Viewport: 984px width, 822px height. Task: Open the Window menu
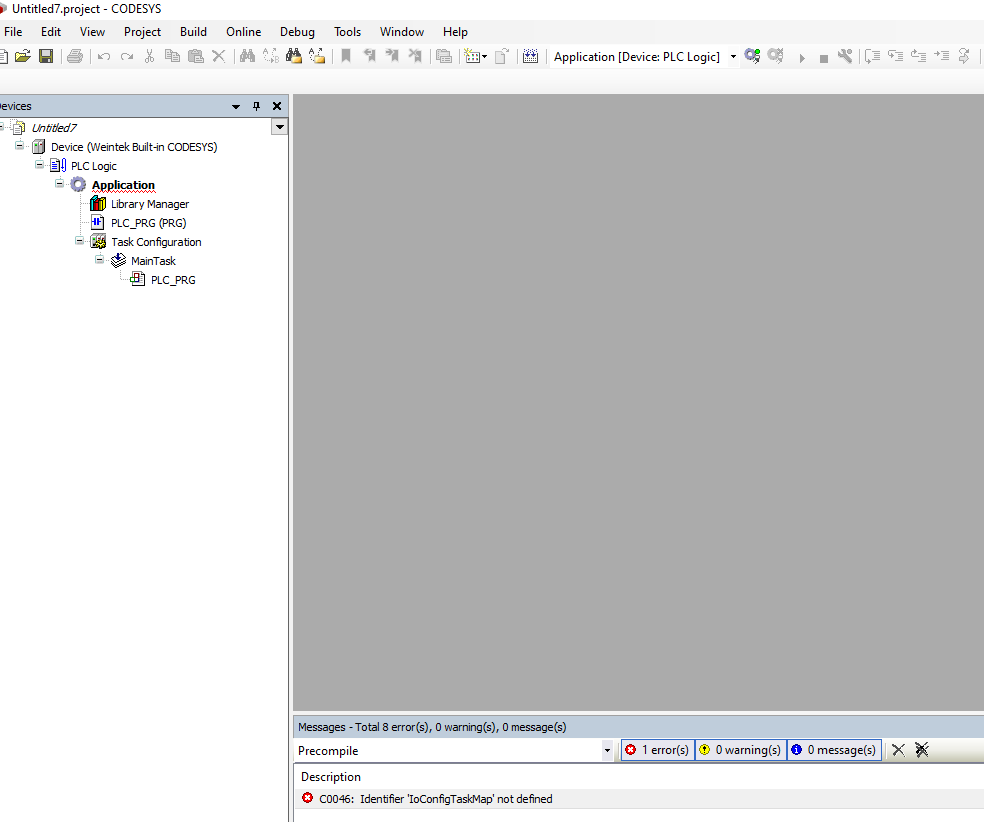tap(402, 32)
